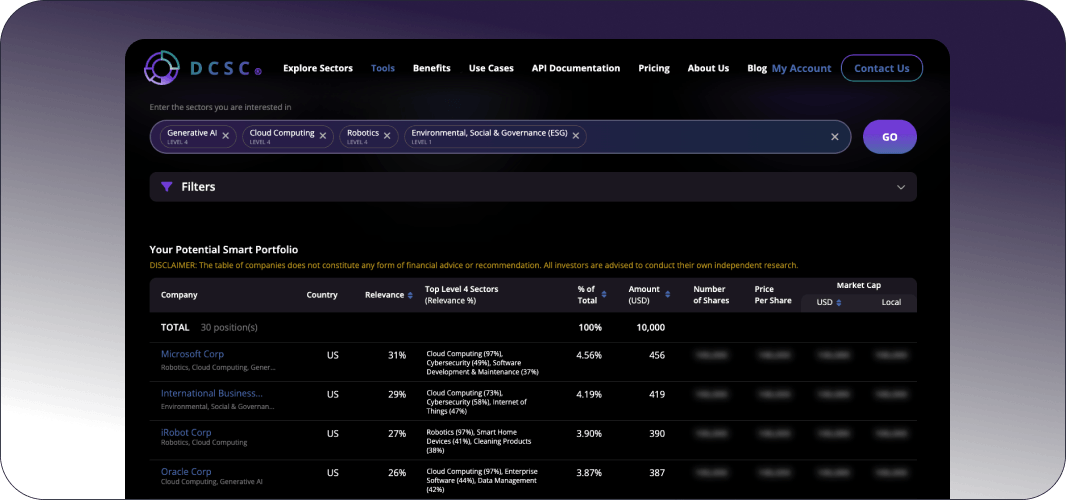Open the iRobot Corp company link
The width and height of the screenshot is (1066, 500).
[x=186, y=432]
